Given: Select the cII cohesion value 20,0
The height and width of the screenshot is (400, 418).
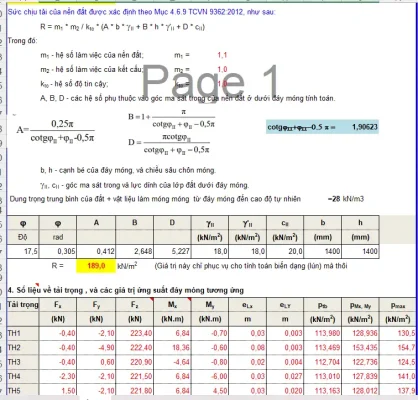Looking at the screenshot, I should click(x=285, y=251).
